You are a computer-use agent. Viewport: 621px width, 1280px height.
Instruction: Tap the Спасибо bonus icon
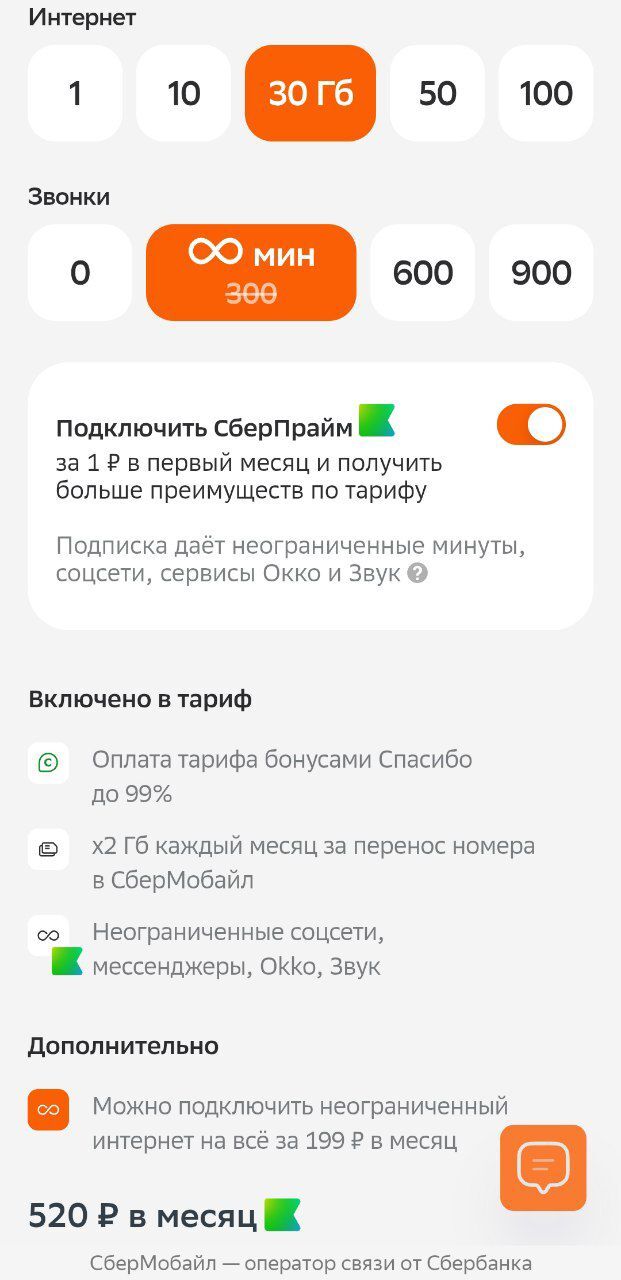(48, 763)
